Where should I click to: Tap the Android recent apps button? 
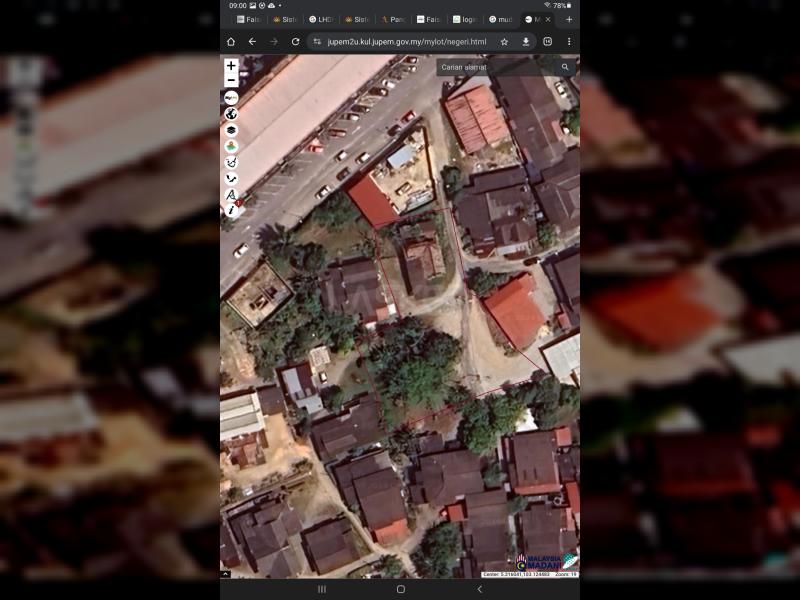pos(322,589)
